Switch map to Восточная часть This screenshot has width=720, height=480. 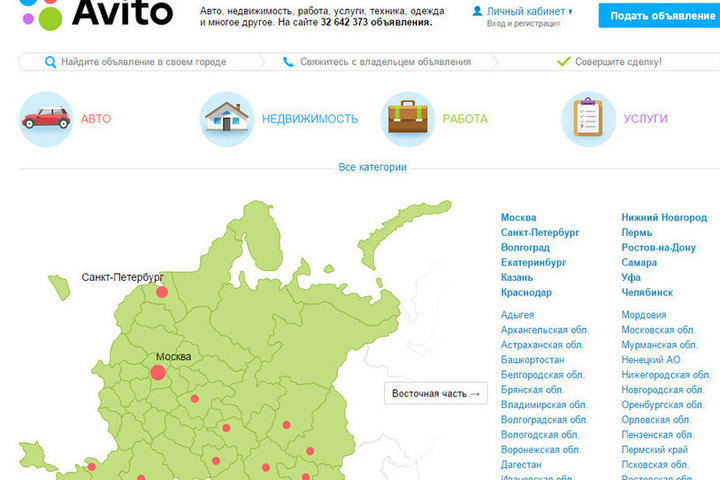[x=436, y=394]
